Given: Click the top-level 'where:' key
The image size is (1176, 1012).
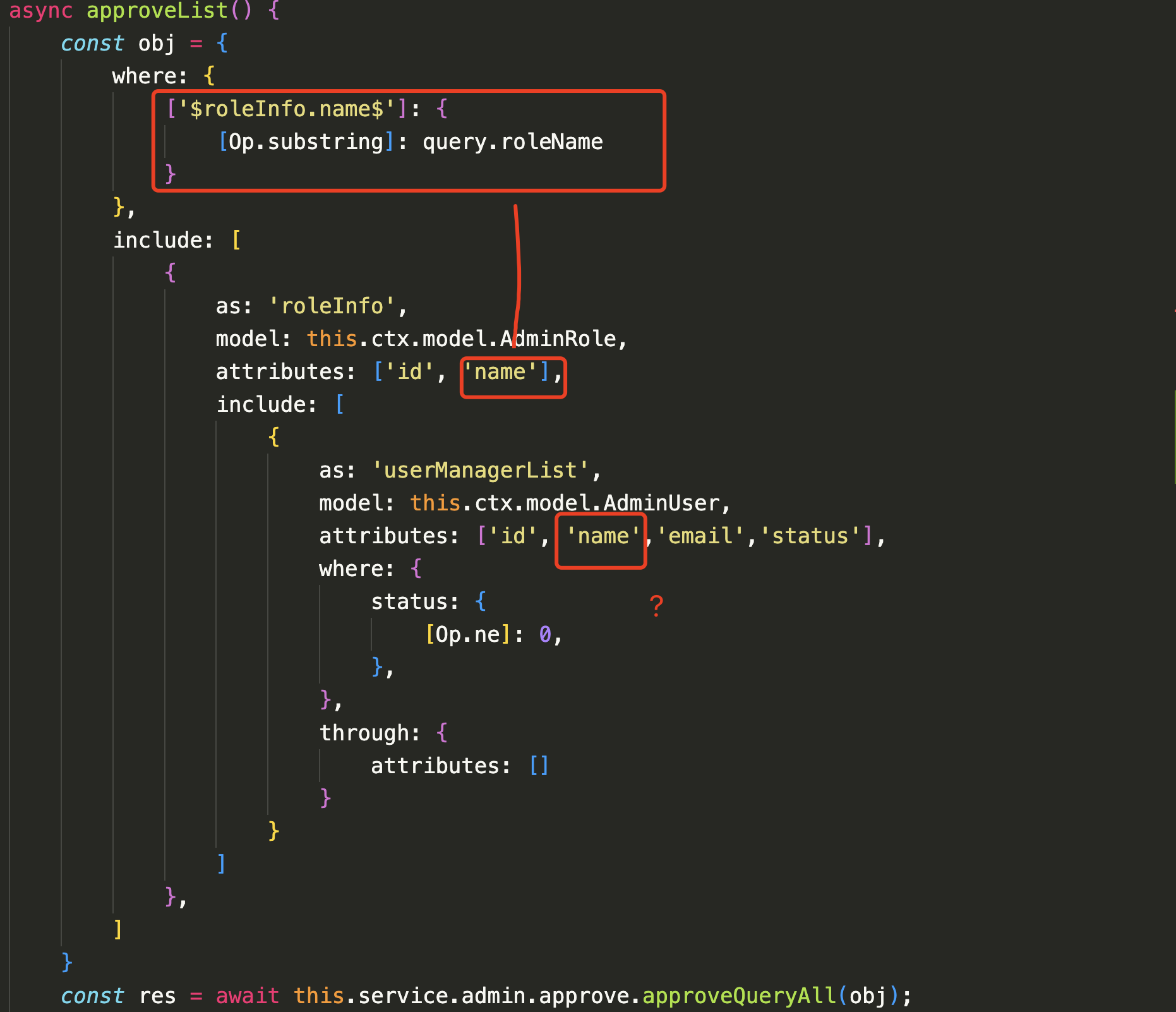Looking at the screenshot, I should (x=150, y=76).
